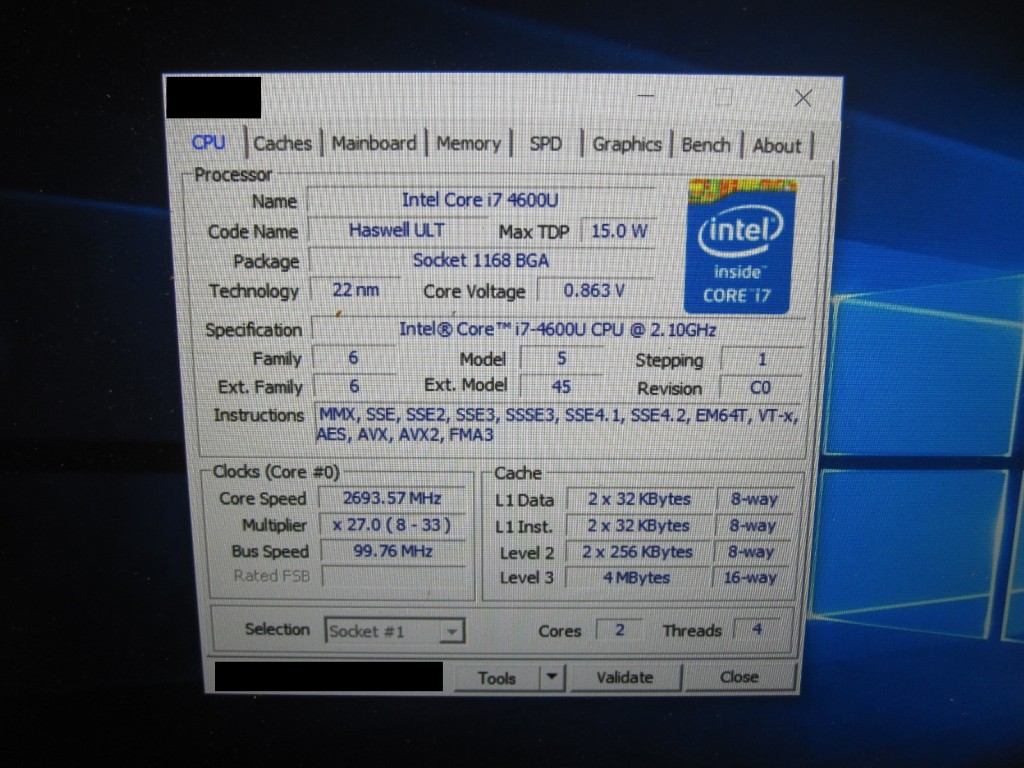Click the L1 Inst. value '2 x 32 KBytes'
The image size is (1024, 768).
click(638, 526)
